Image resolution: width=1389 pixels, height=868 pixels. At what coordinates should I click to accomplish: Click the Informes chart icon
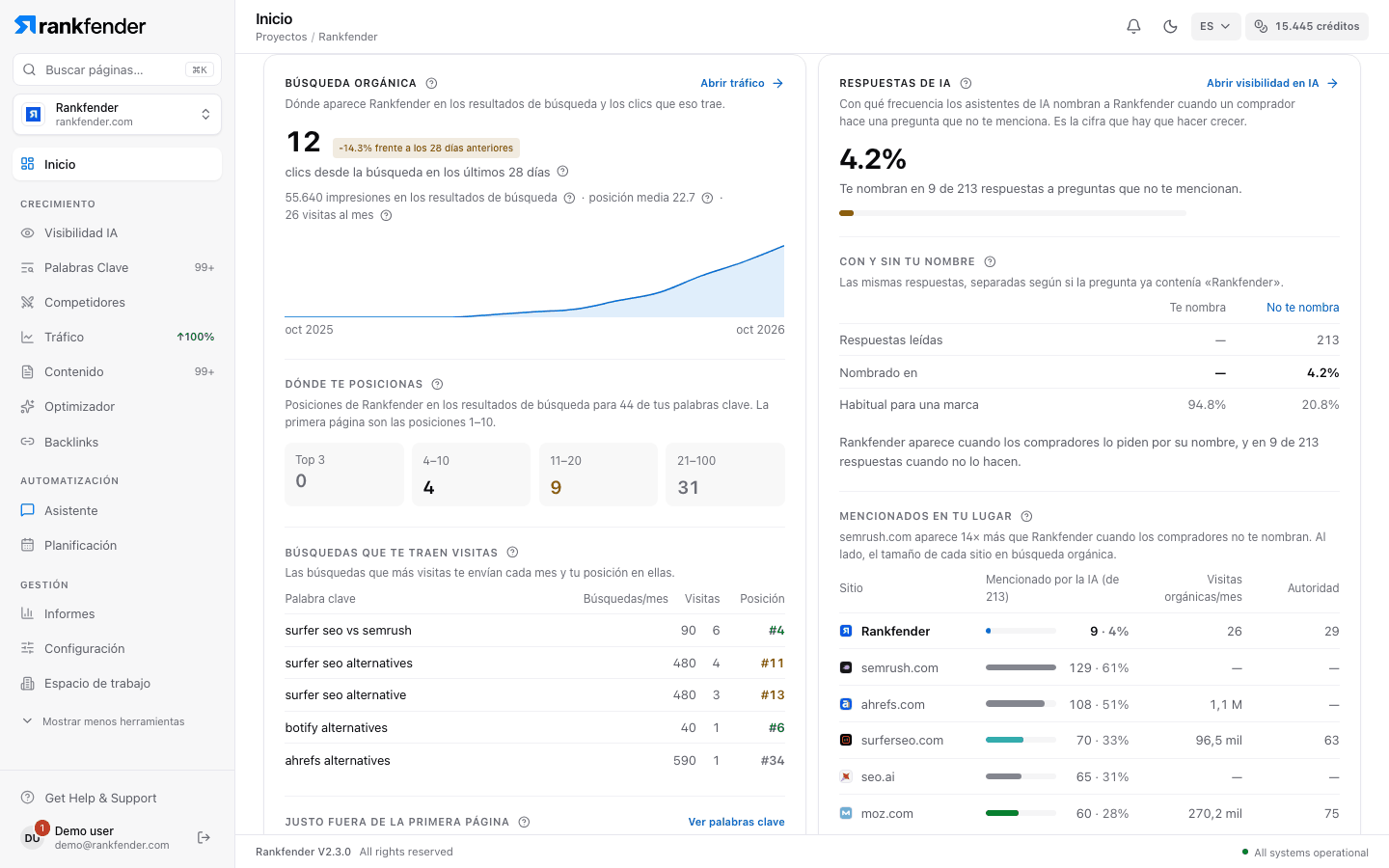pos(27,613)
